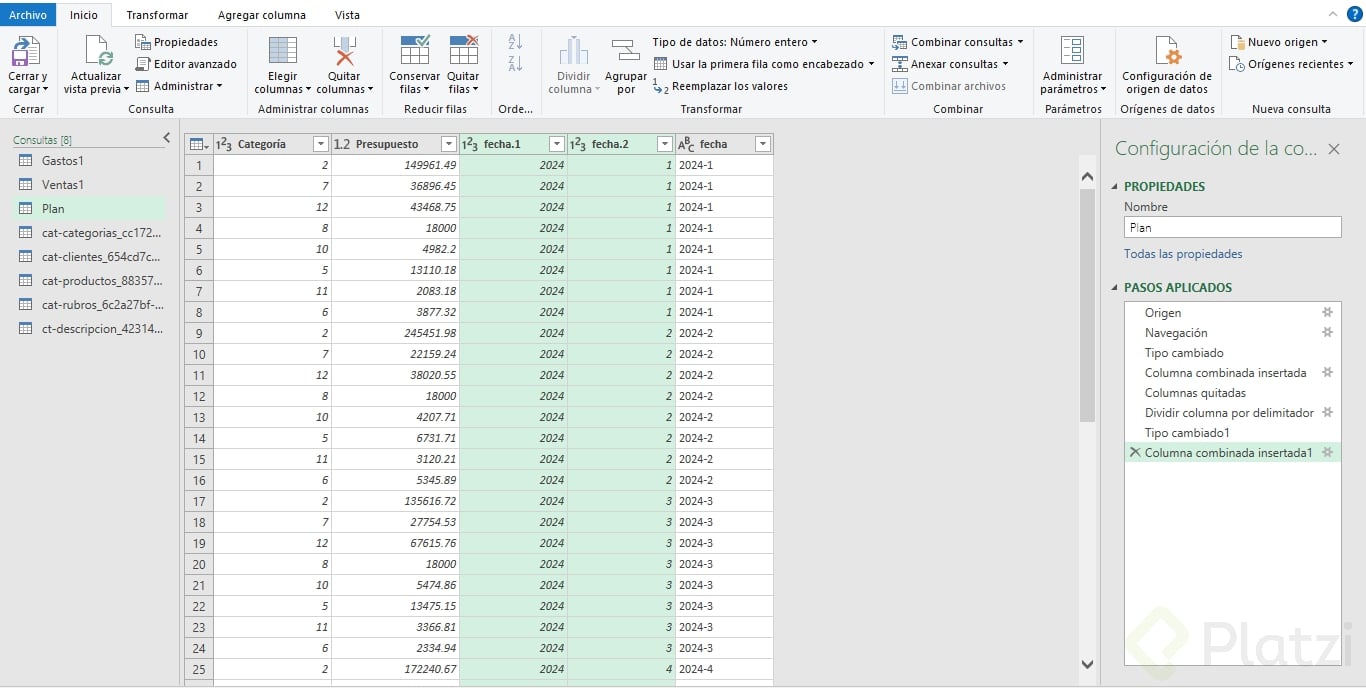Click the Conservar filas icon
Viewport: 1366px width, 688px height.
[x=414, y=51]
